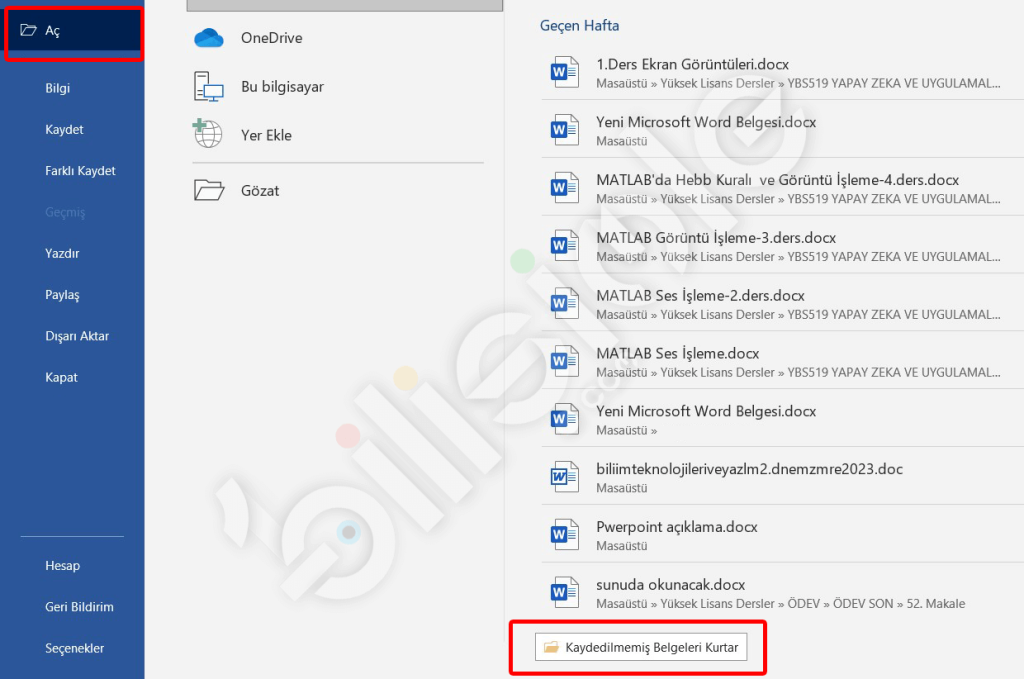This screenshot has height=679, width=1024.
Task: Open Seçenekler at the sidebar bottom
Action: click(74, 648)
